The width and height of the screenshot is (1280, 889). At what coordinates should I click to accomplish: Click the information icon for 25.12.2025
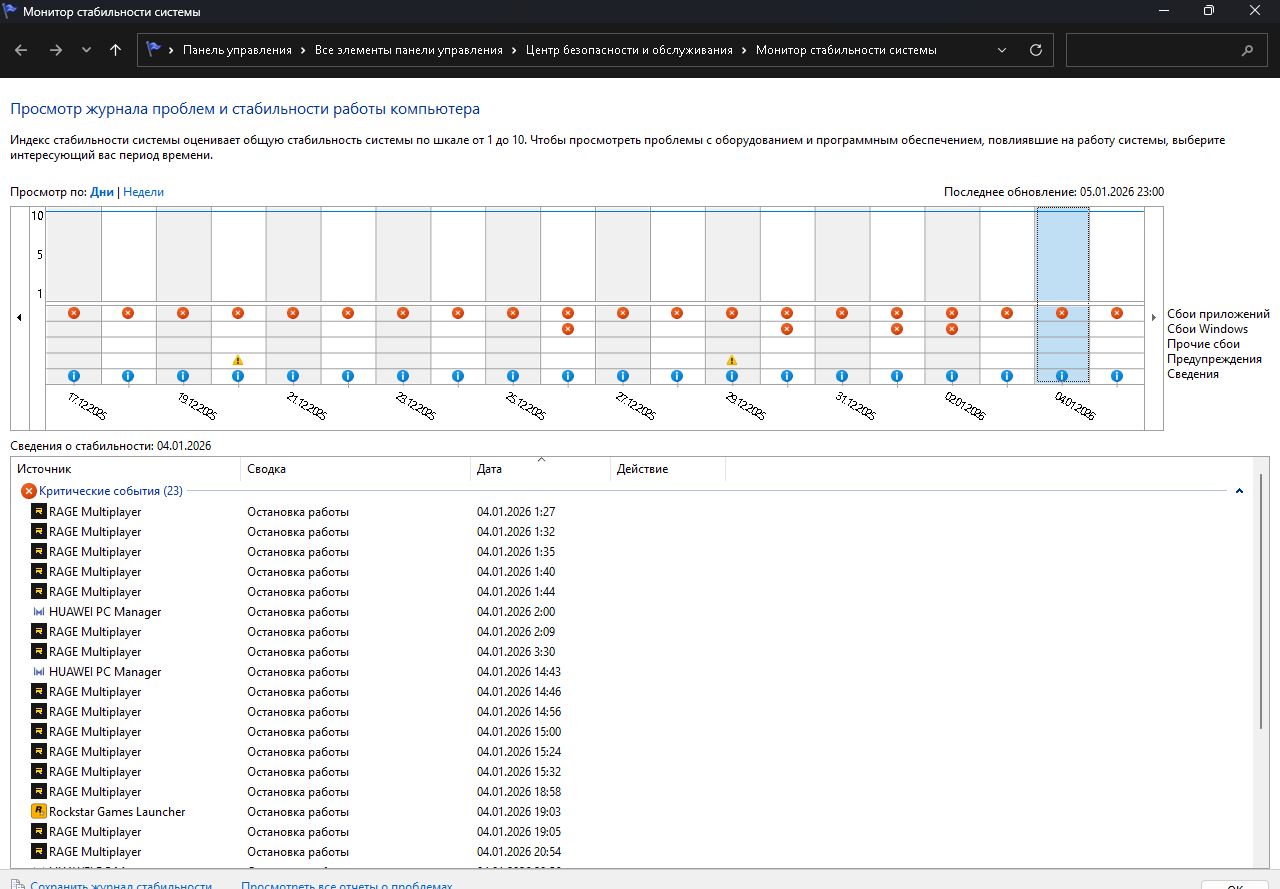pos(513,376)
